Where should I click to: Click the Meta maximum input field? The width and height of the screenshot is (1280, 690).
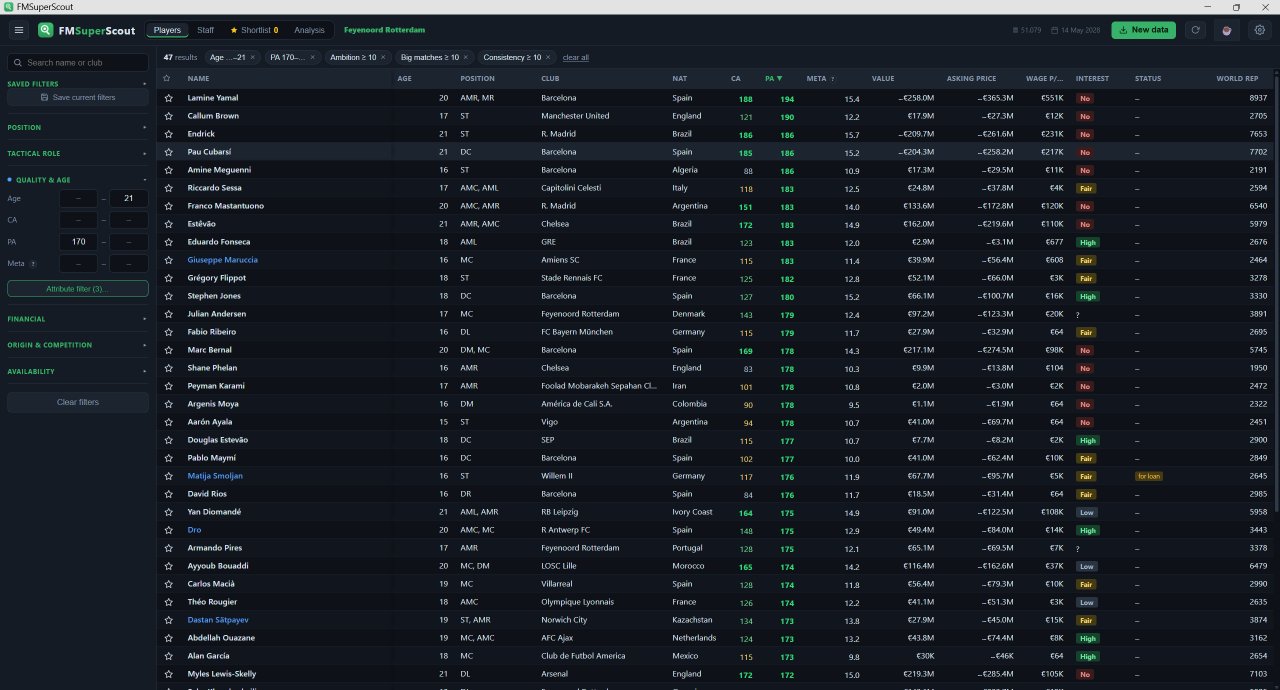[129, 264]
